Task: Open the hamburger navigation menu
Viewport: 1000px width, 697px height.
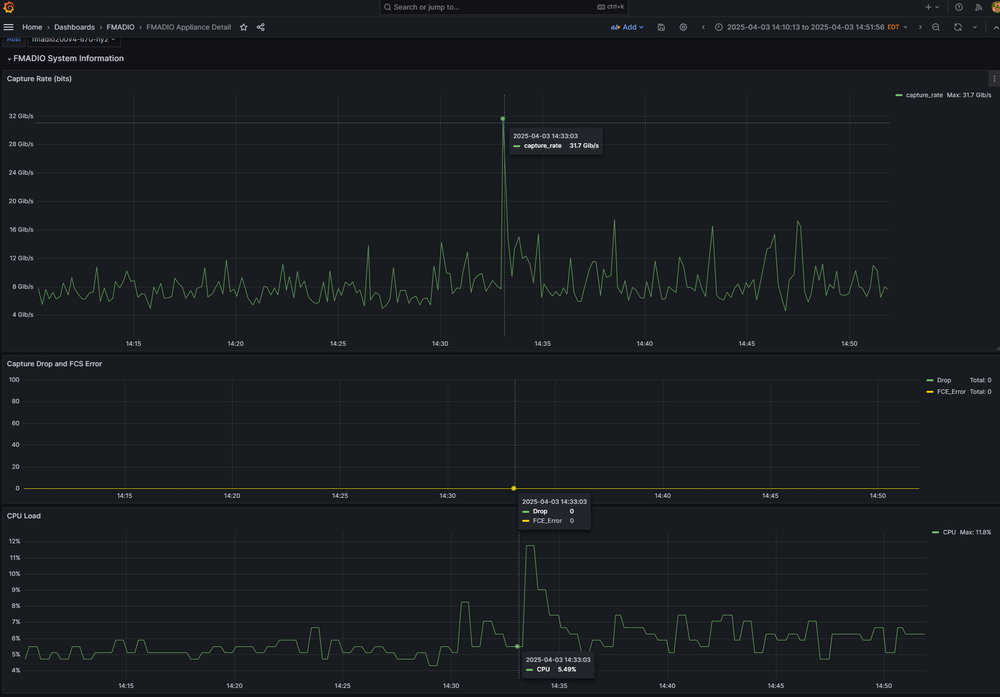Action: pos(8,27)
